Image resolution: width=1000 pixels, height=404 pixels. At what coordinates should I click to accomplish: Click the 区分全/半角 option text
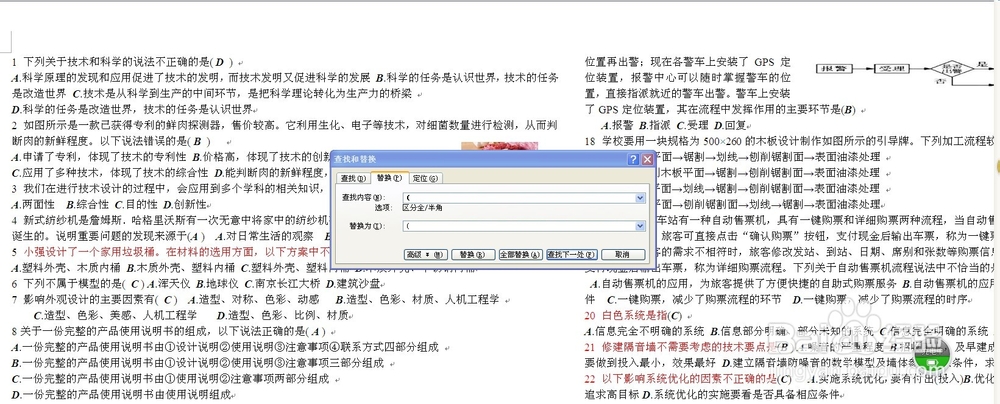coord(424,207)
